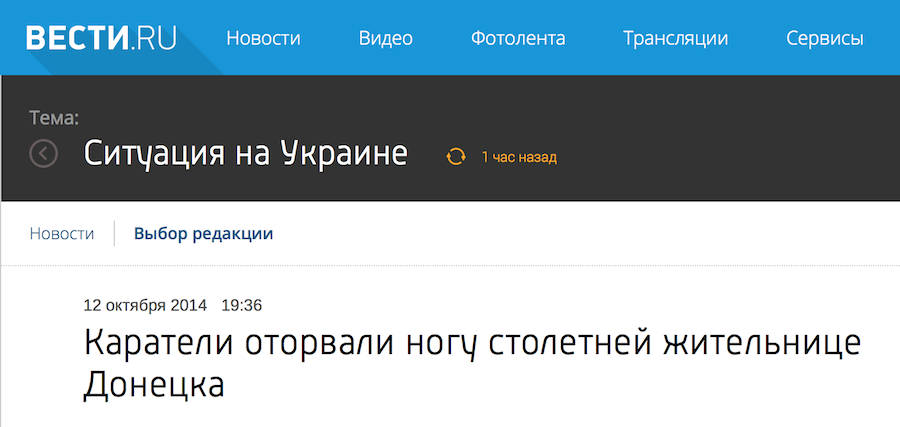
Task: Click the date 12 октября 2014
Action: 145,304
